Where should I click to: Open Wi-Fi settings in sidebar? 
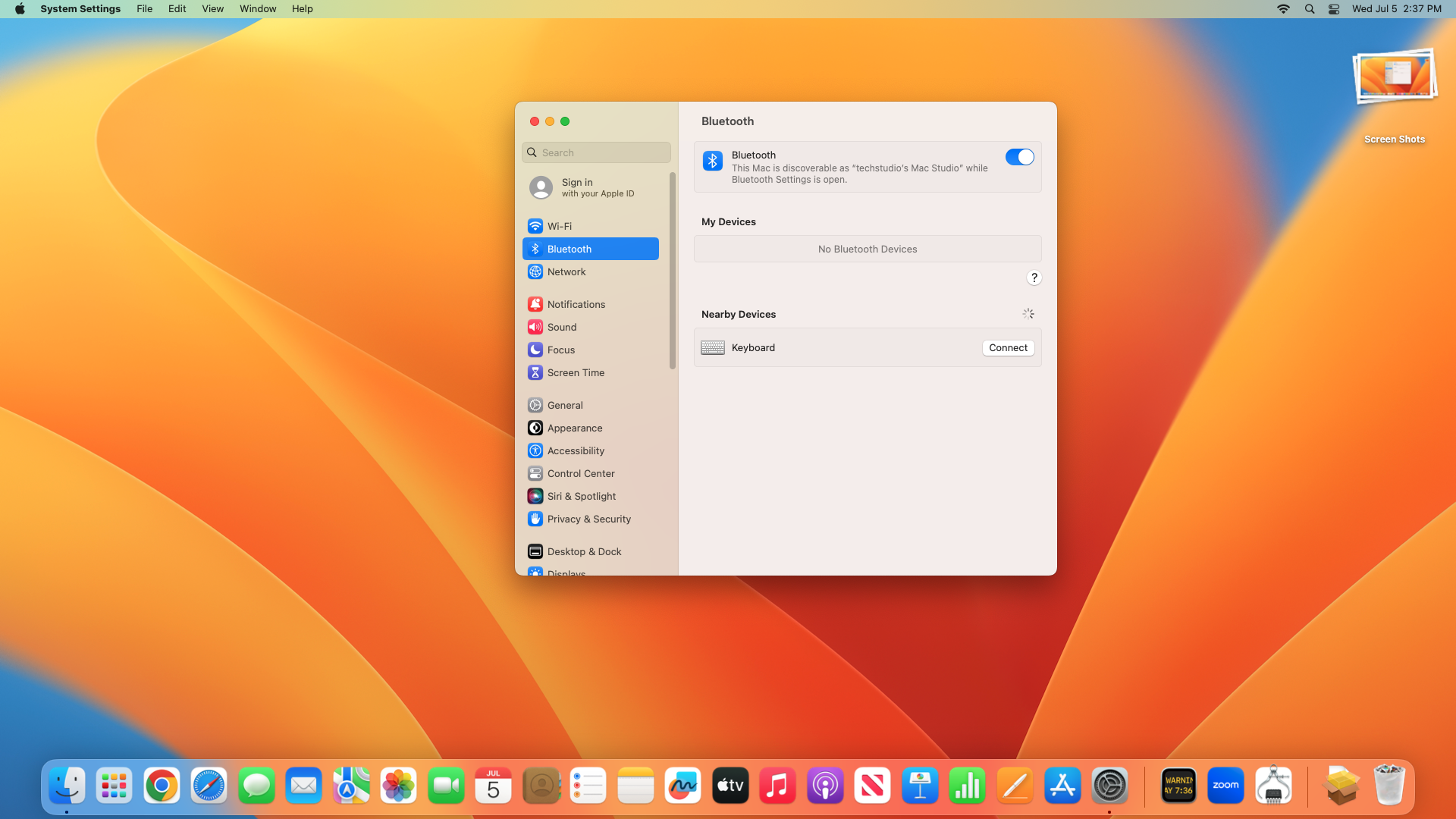591,226
